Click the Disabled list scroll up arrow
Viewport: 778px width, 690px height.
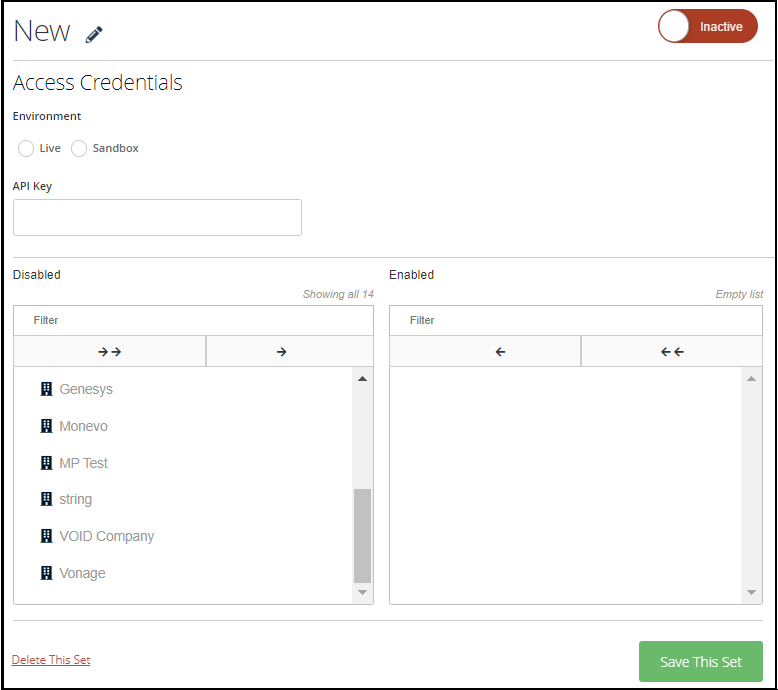click(x=362, y=378)
